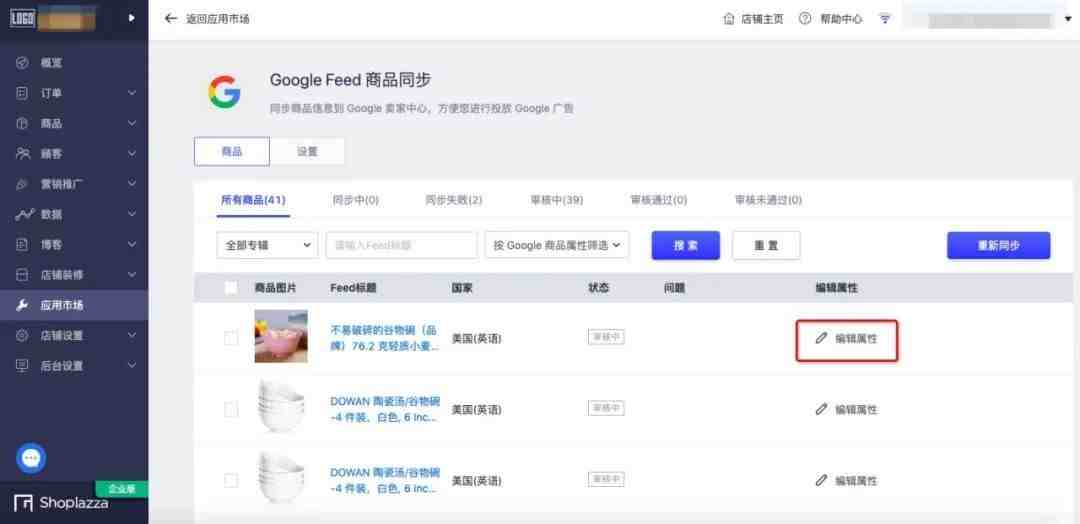Expand the 后台设置 sidebar chevron
Image resolution: width=1080 pixels, height=524 pixels.
132,366
